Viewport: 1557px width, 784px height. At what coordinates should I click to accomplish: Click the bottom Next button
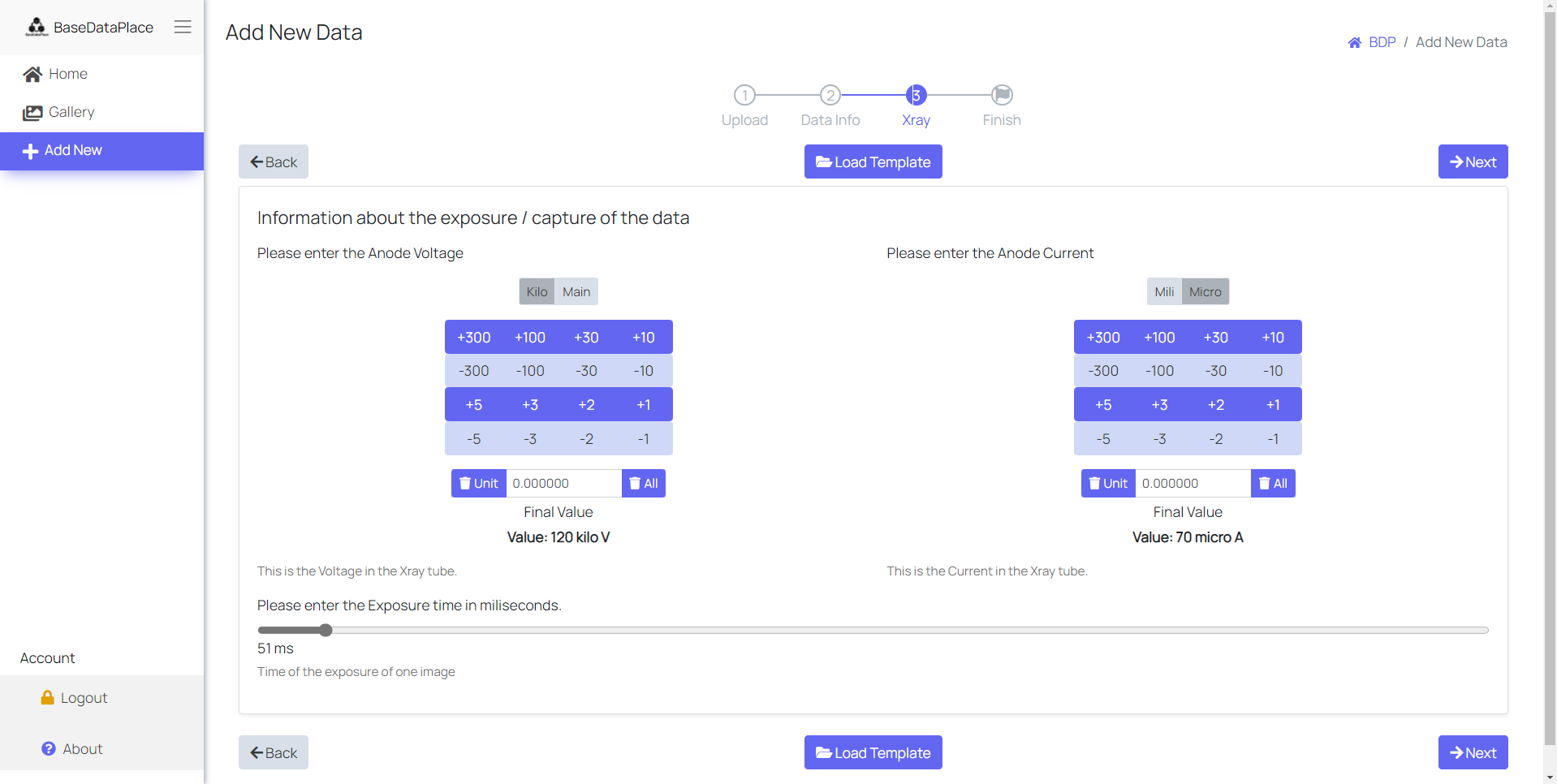1472,752
